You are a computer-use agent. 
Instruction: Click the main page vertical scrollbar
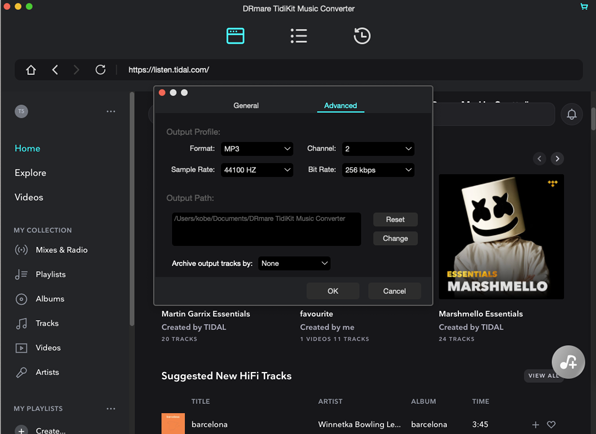click(x=593, y=119)
